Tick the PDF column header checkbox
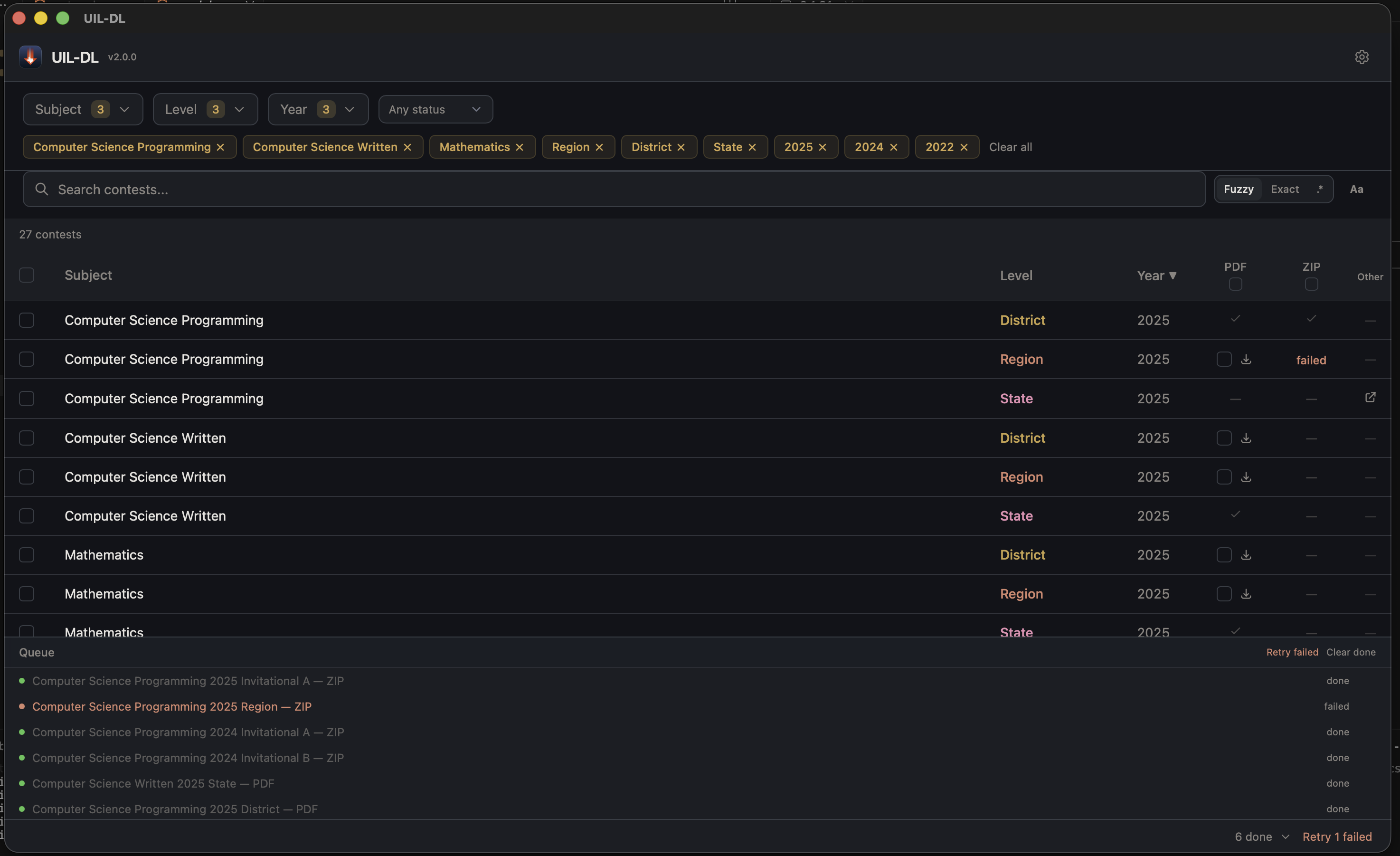This screenshot has height=856, width=1400. (x=1235, y=284)
